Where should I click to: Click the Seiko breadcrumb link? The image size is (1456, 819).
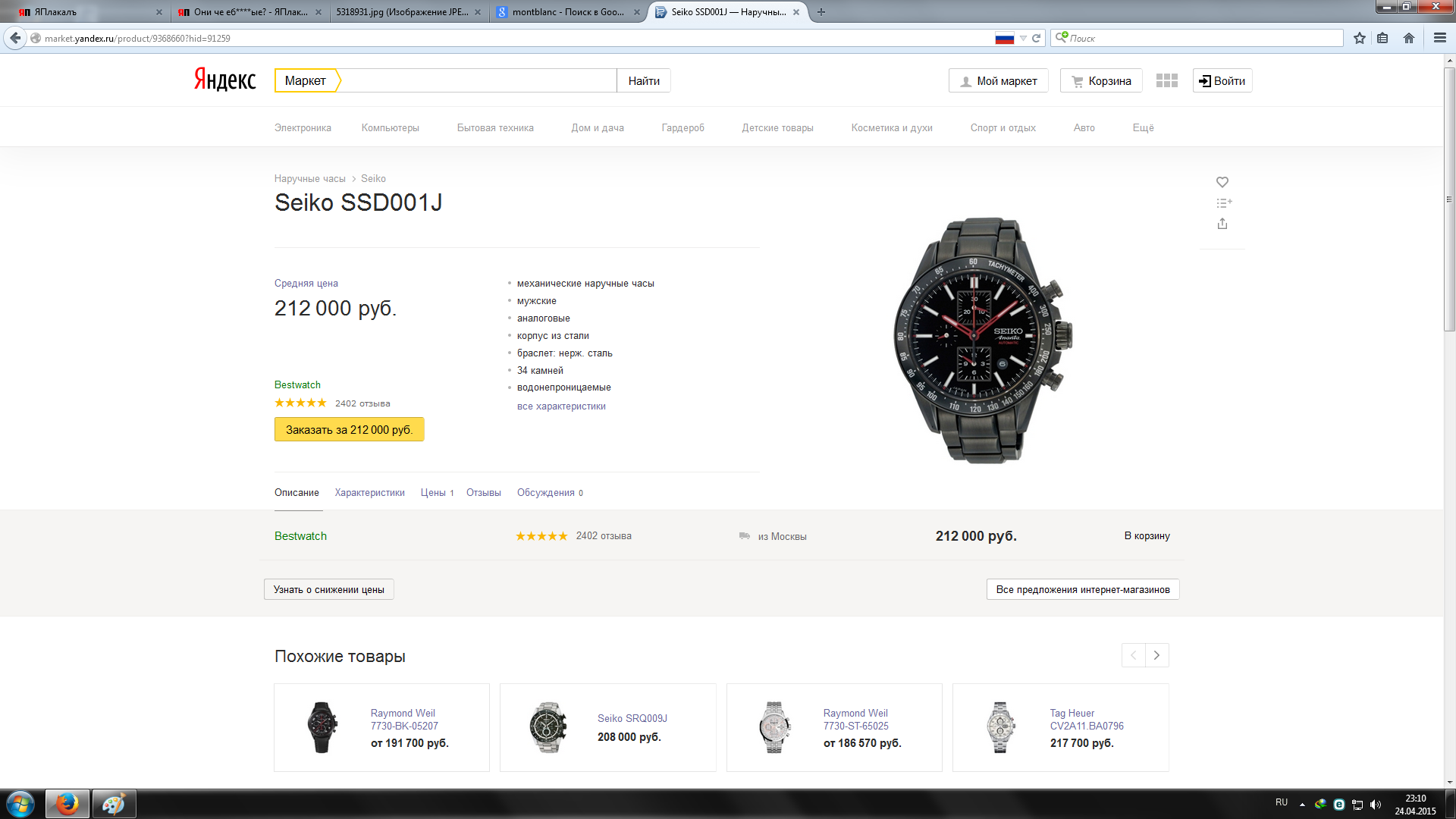373,179
